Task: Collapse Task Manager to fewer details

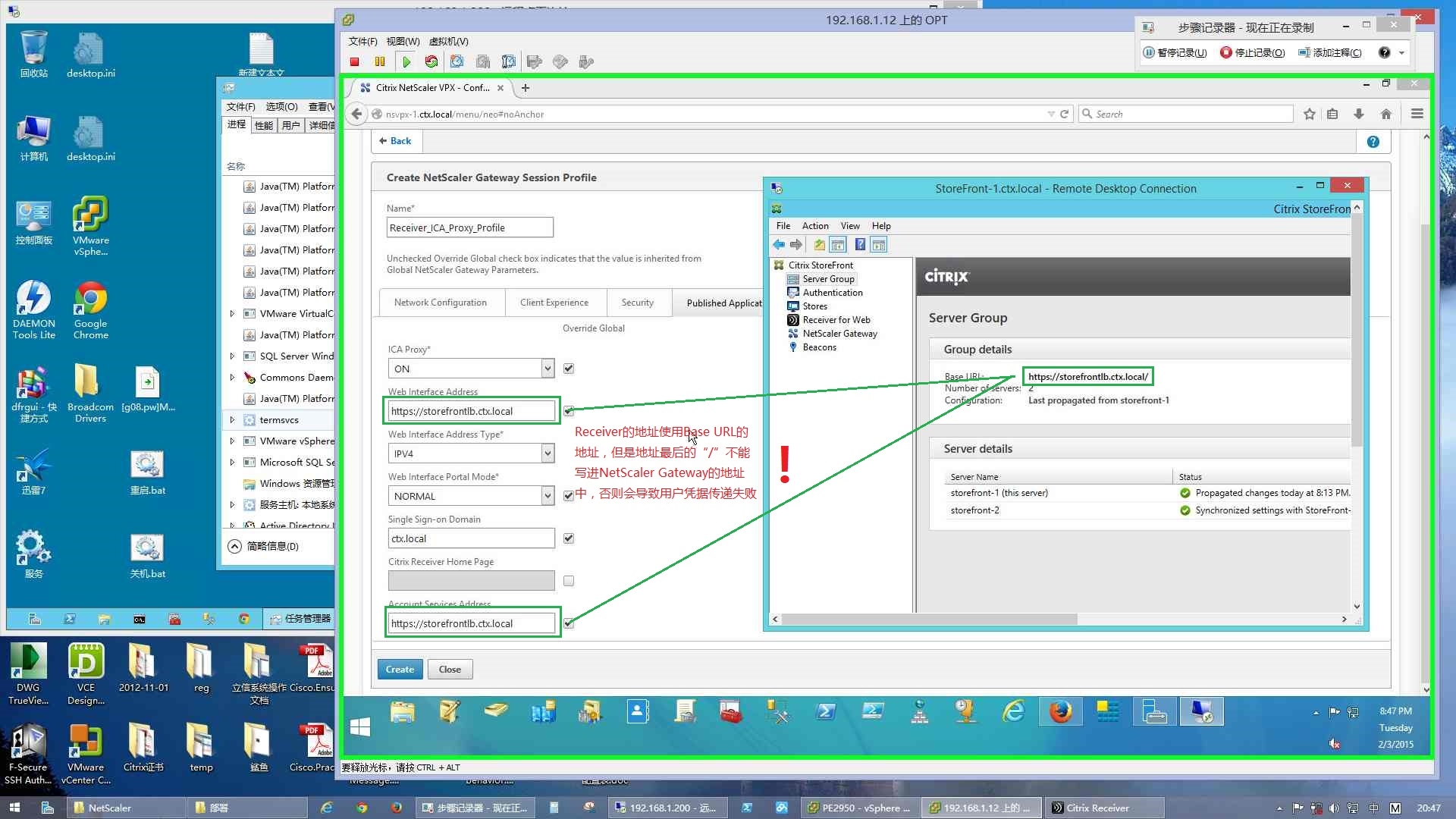Action: [x=264, y=546]
